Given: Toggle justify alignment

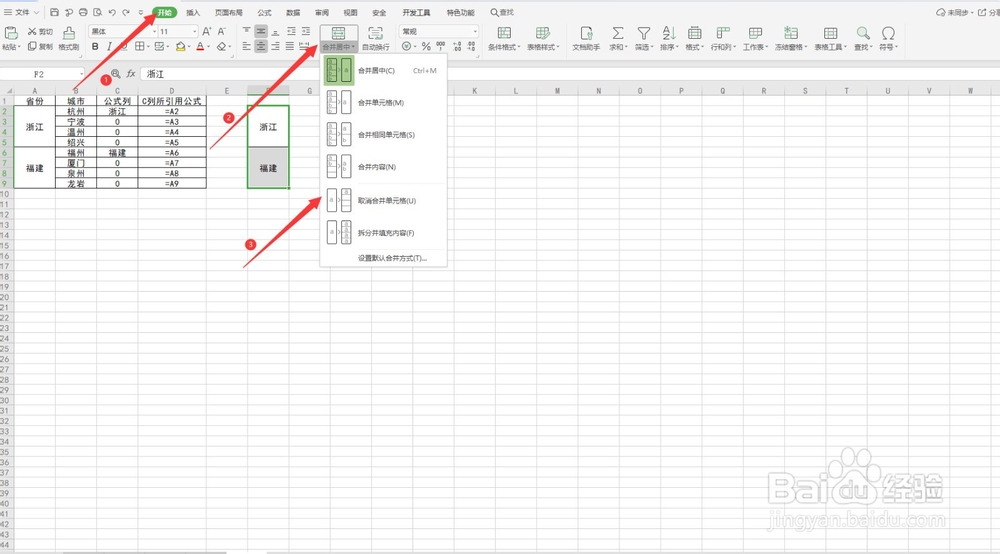Looking at the screenshot, I should point(290,47).
